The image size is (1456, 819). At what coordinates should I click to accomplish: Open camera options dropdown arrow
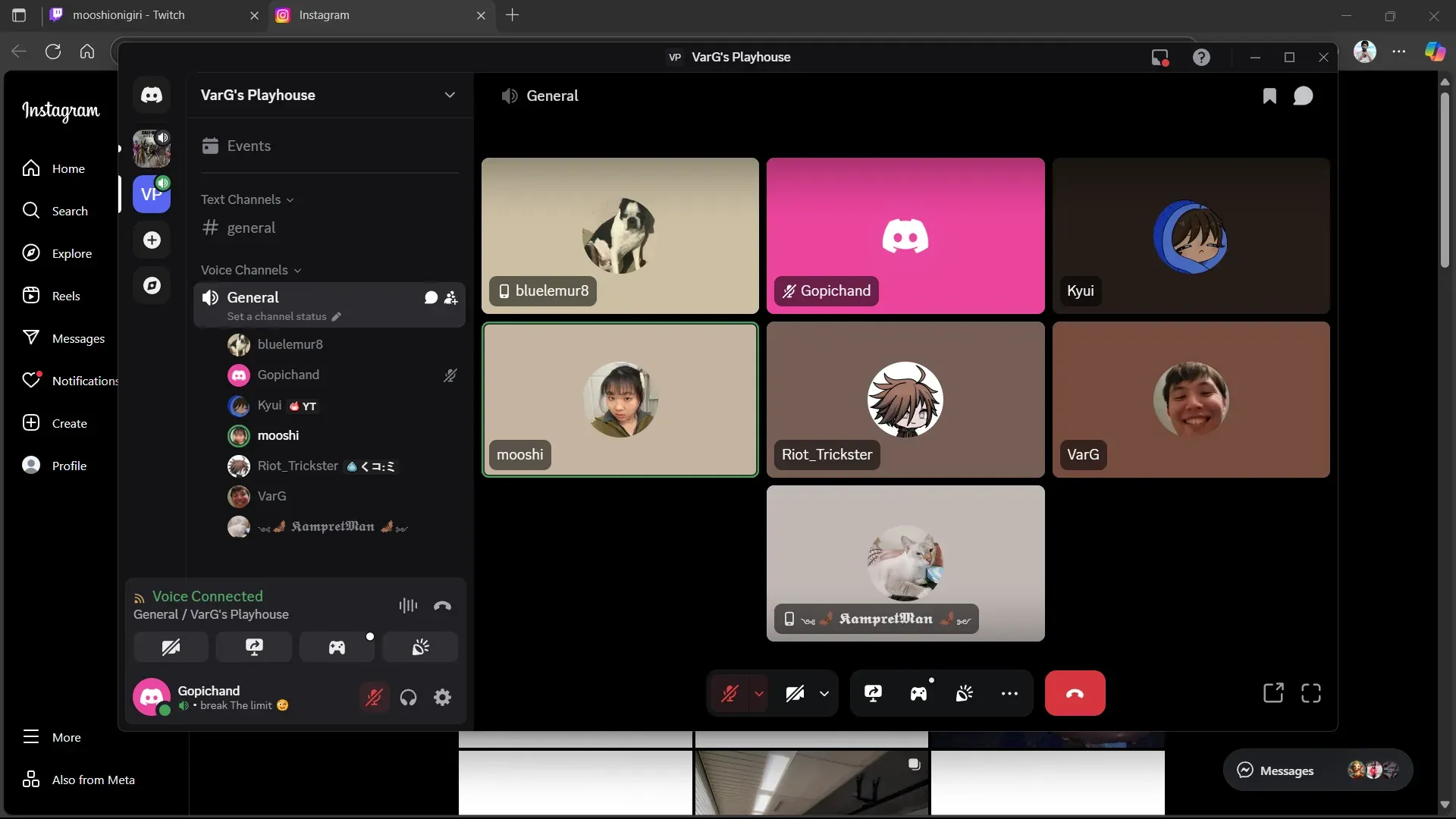[x=824, y=693]
